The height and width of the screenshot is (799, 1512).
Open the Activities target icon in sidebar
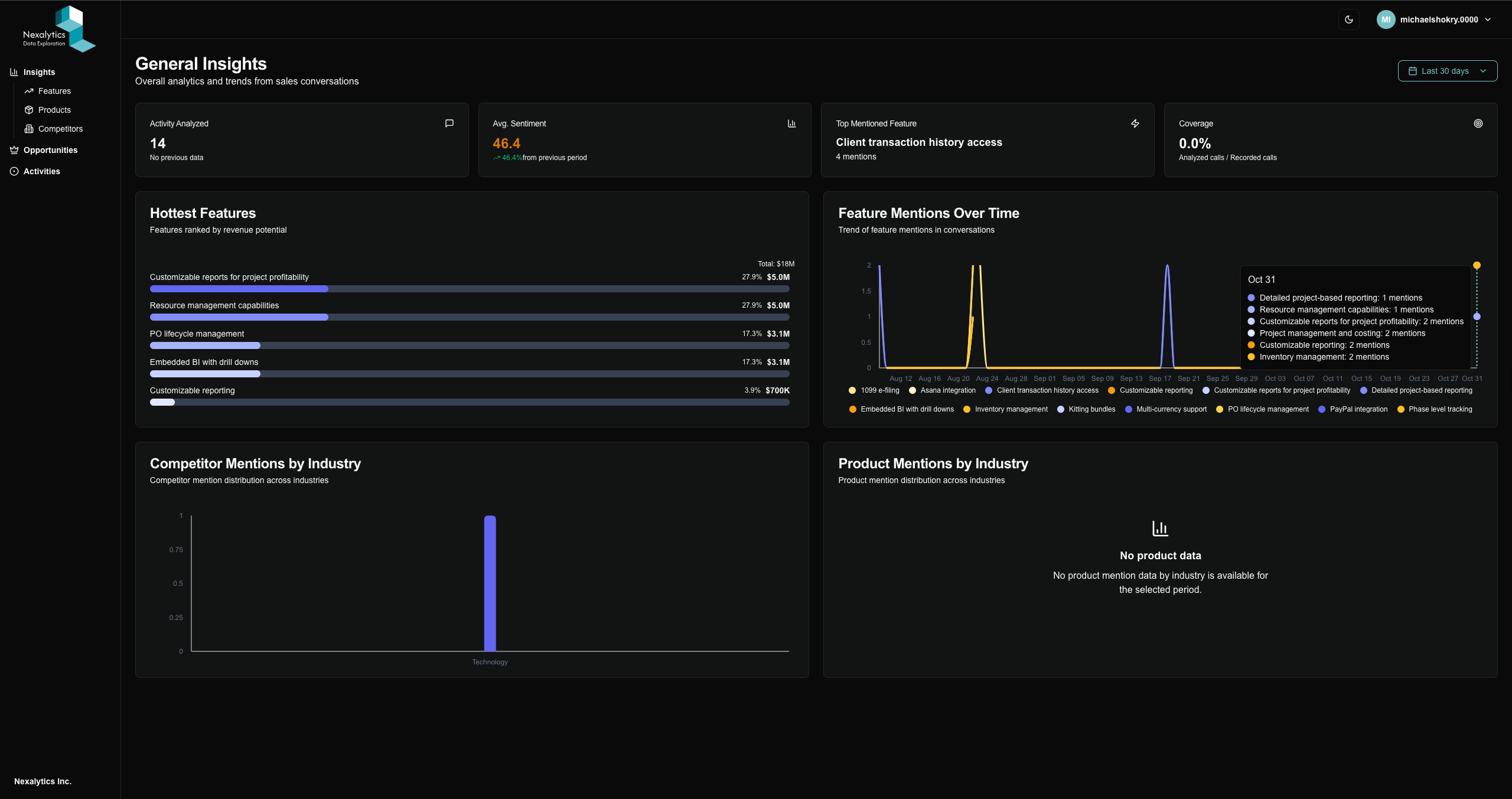[14, 171]
